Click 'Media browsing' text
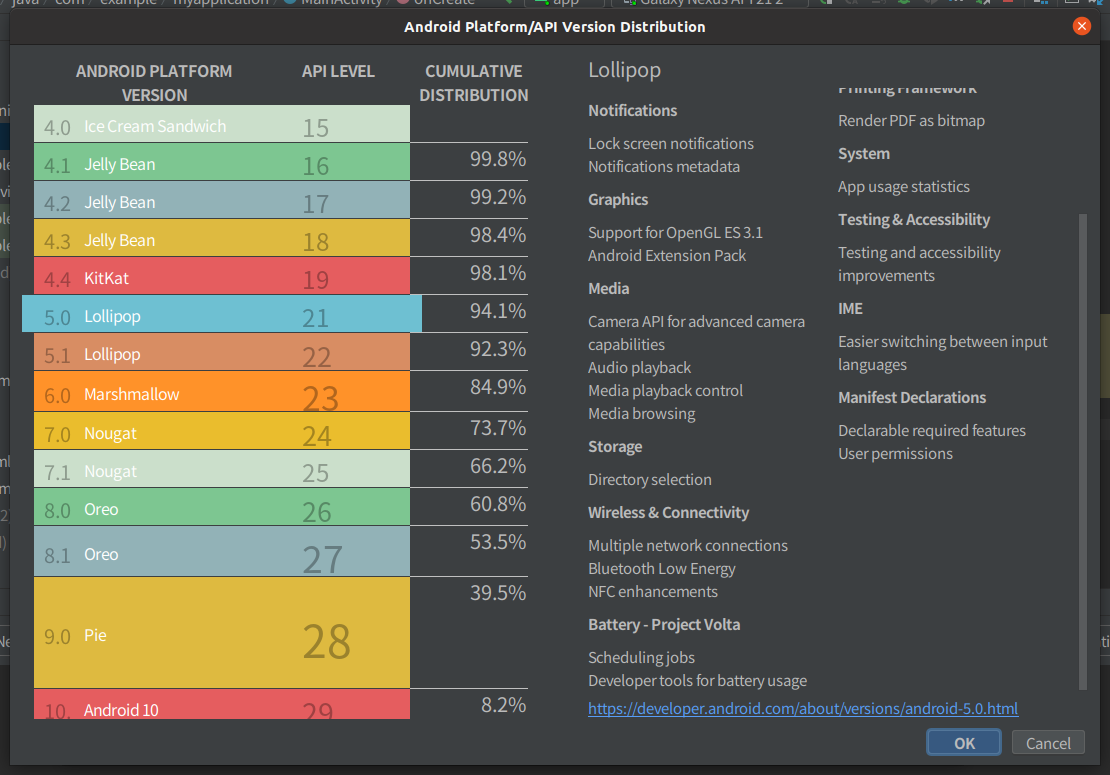1110x775 pixels. pos(641,413)
